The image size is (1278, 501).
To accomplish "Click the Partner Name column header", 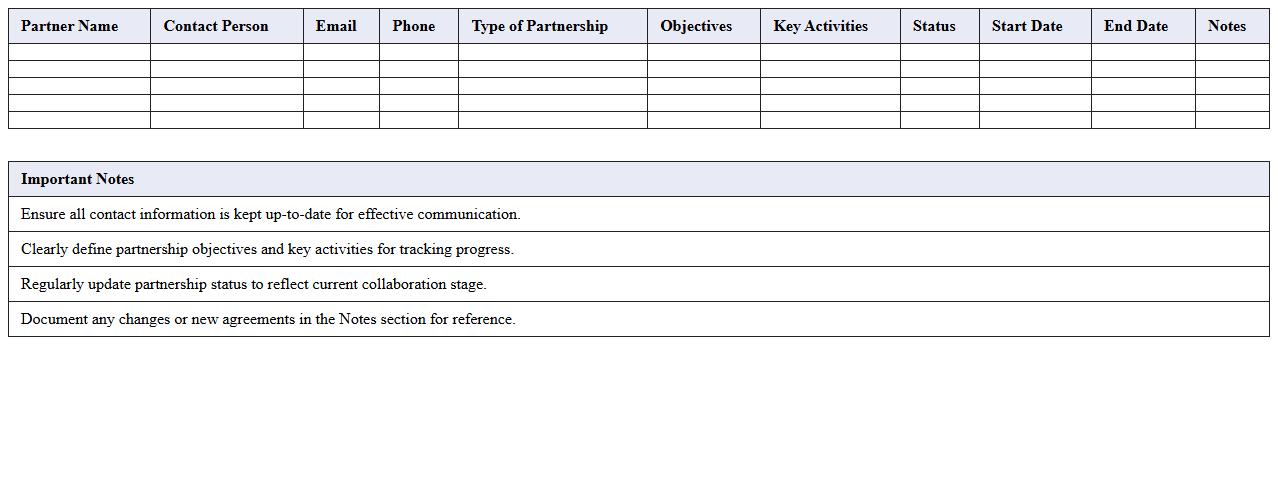I will (x=69, y=26).
